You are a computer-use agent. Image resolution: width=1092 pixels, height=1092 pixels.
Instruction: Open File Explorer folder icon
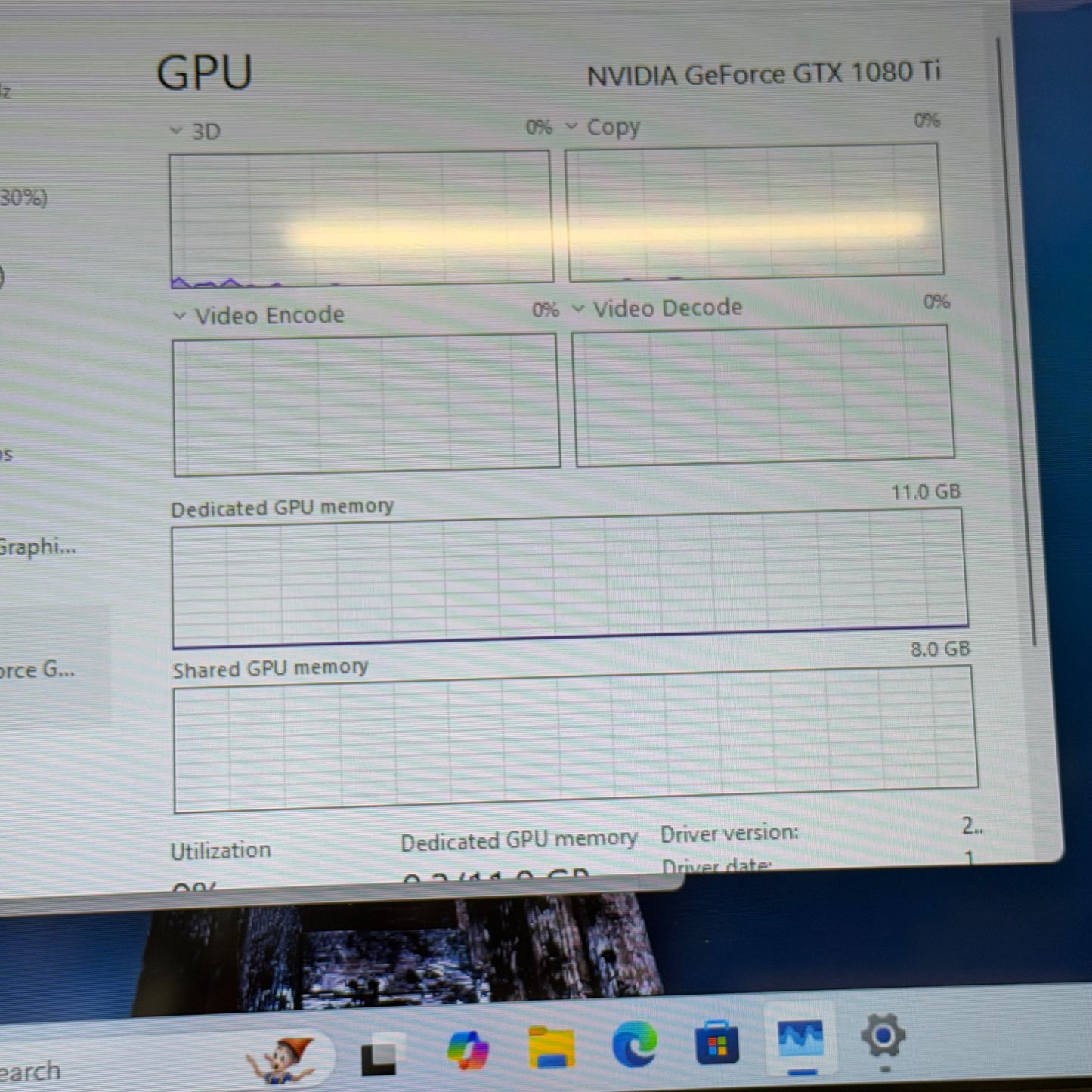[551, 1047]
